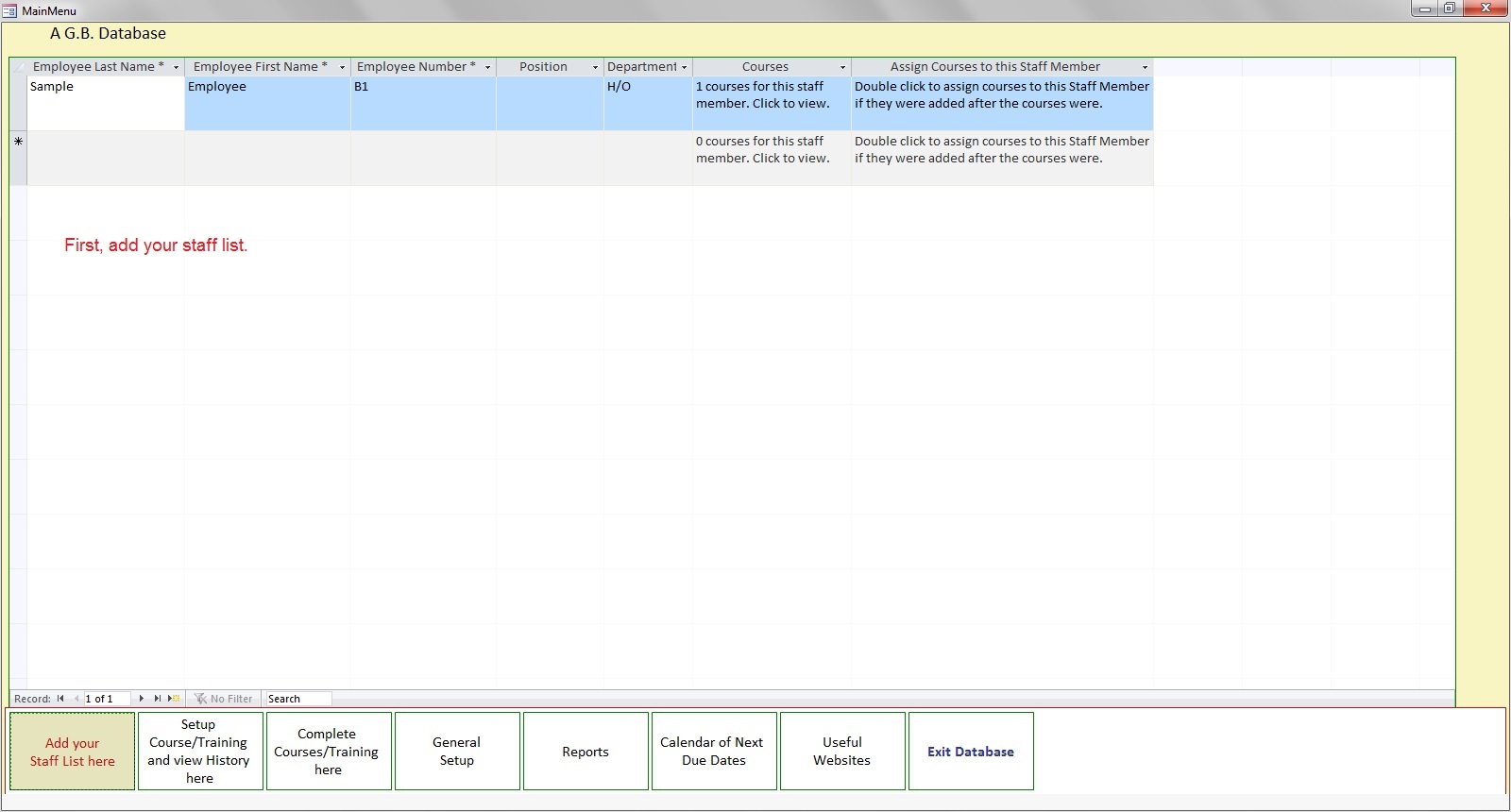Expand Employee First Name column filter arrow

pyautogui.click(x=342, y=67)
